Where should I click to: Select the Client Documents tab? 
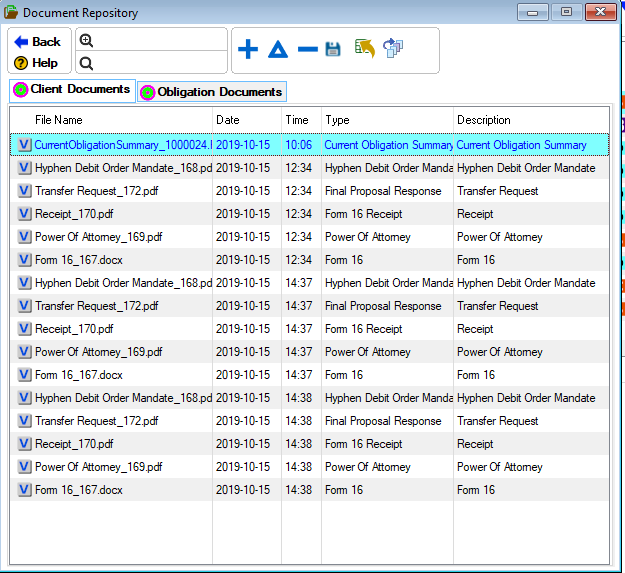[x=72, y=90]
